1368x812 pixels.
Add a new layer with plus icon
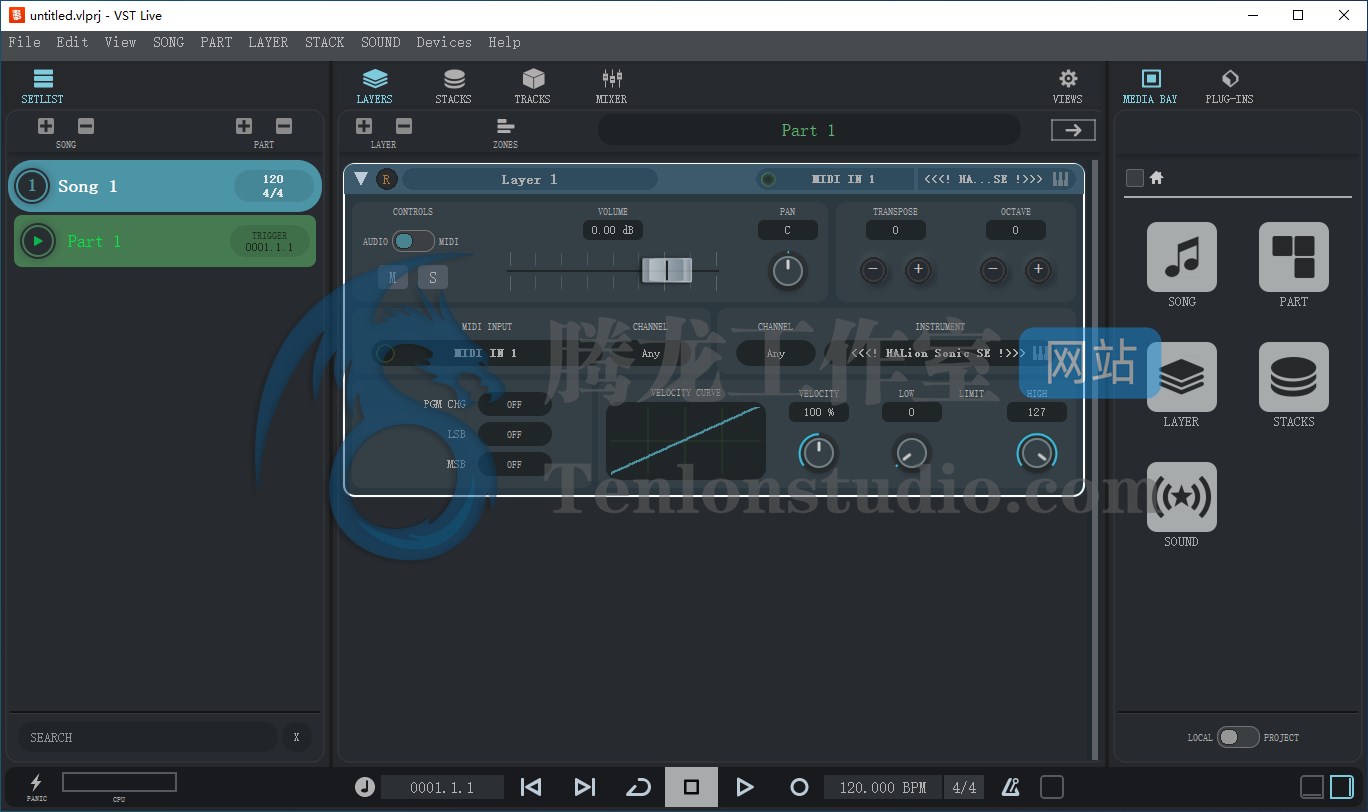click(364, 126)
